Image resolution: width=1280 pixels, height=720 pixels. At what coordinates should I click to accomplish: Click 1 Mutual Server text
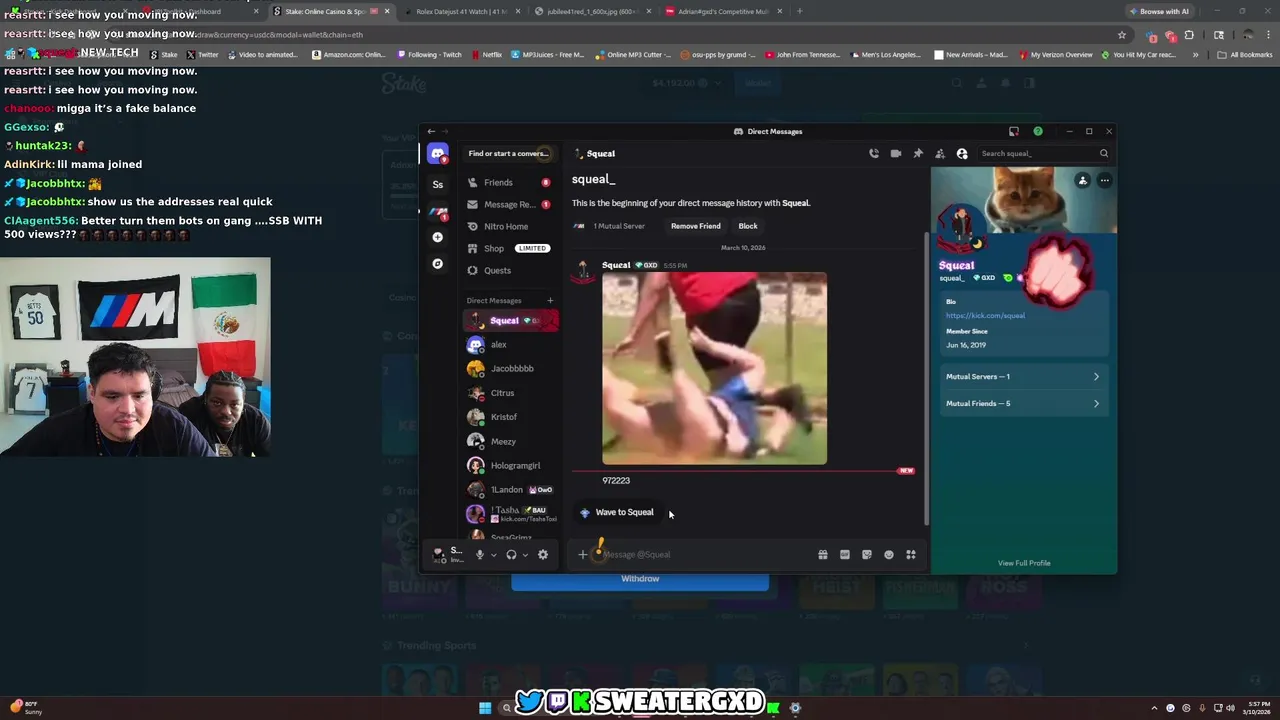(619, 226)
